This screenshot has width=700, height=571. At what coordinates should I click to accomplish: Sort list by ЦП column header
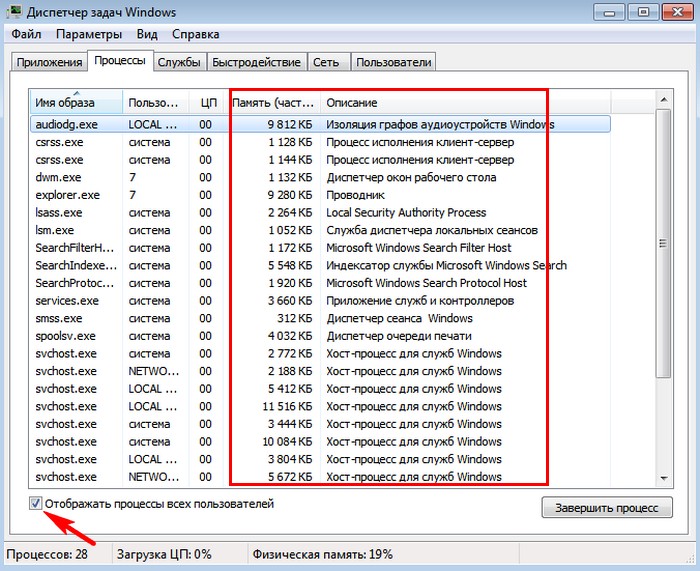[207, 103]
